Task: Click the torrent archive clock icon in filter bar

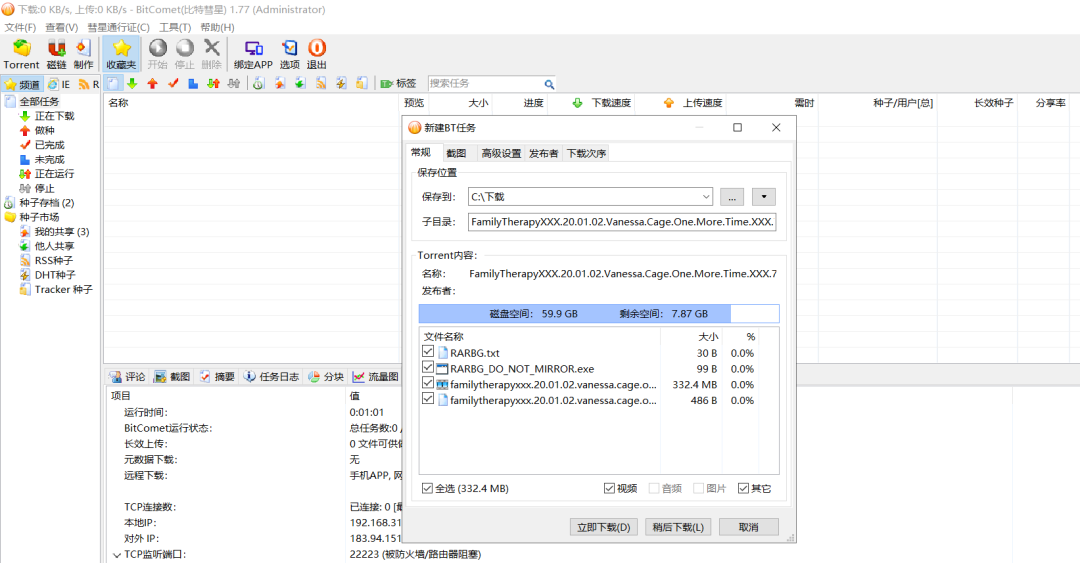Action: 258,83
